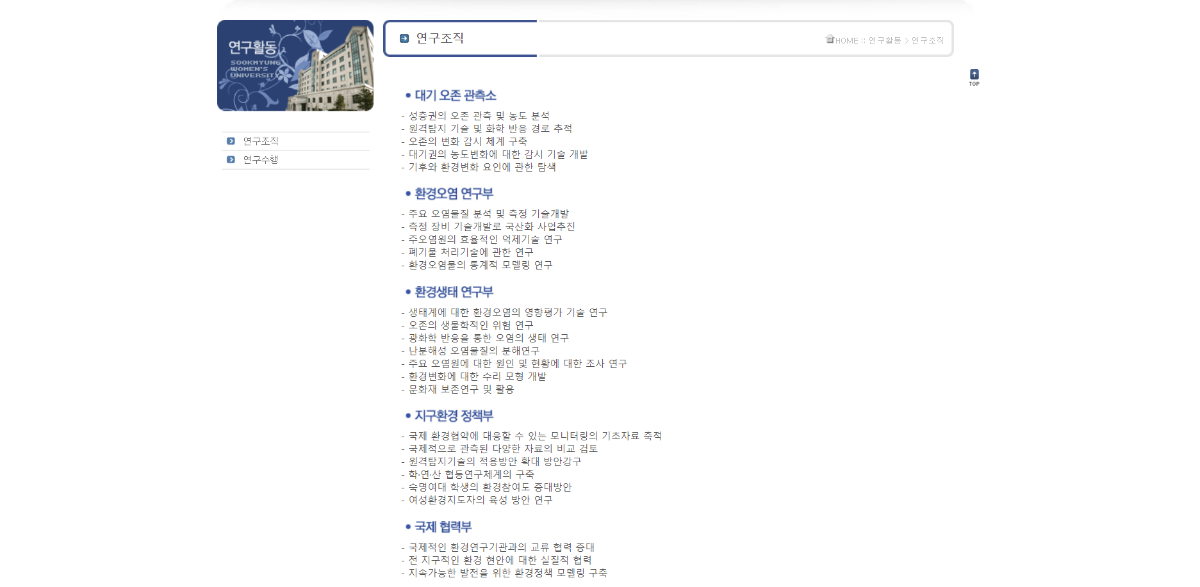
Task: Click arrow icon in 연구조직 page title
Action: [x=404, y=39]
